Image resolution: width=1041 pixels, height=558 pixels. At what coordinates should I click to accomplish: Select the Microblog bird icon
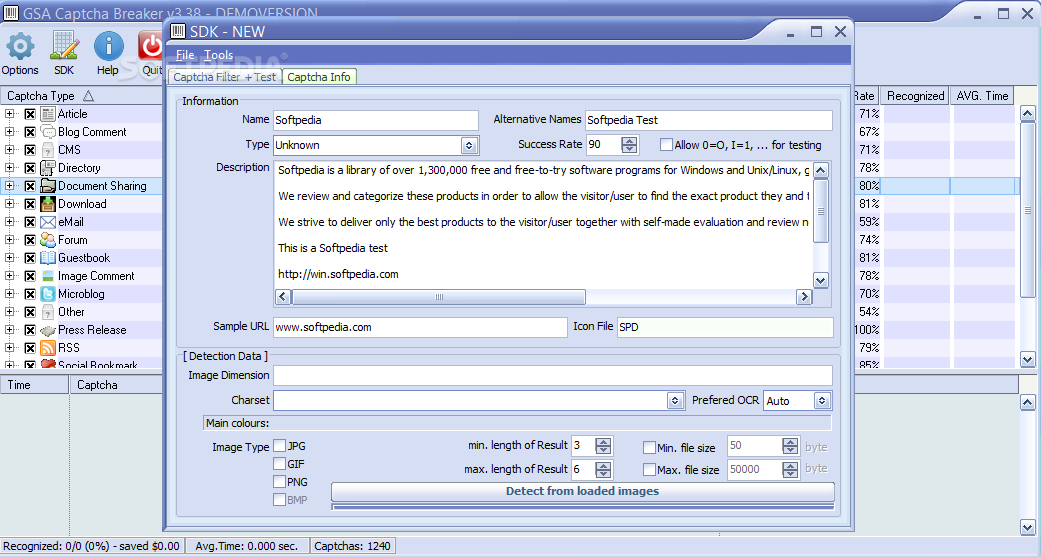[x=48, y=294]
